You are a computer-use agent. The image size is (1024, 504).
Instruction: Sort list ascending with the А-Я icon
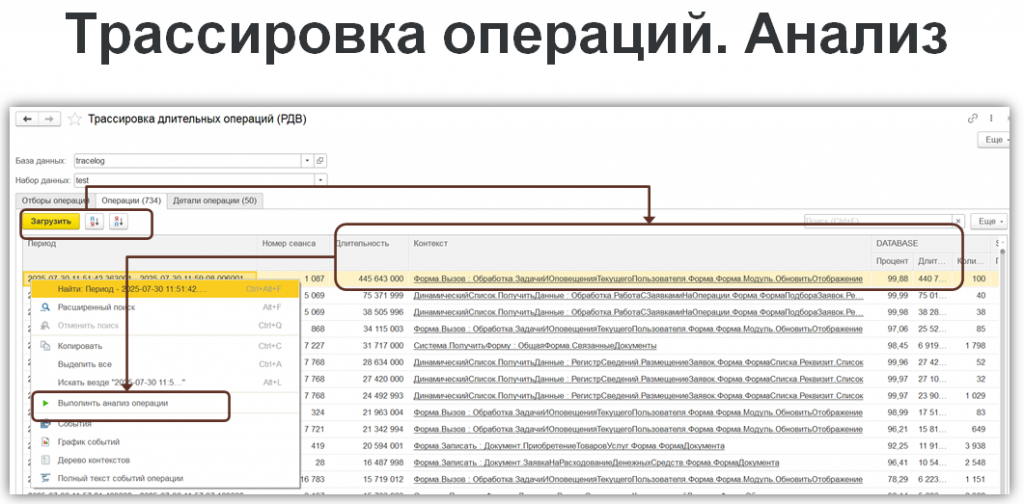pos(95,221)
